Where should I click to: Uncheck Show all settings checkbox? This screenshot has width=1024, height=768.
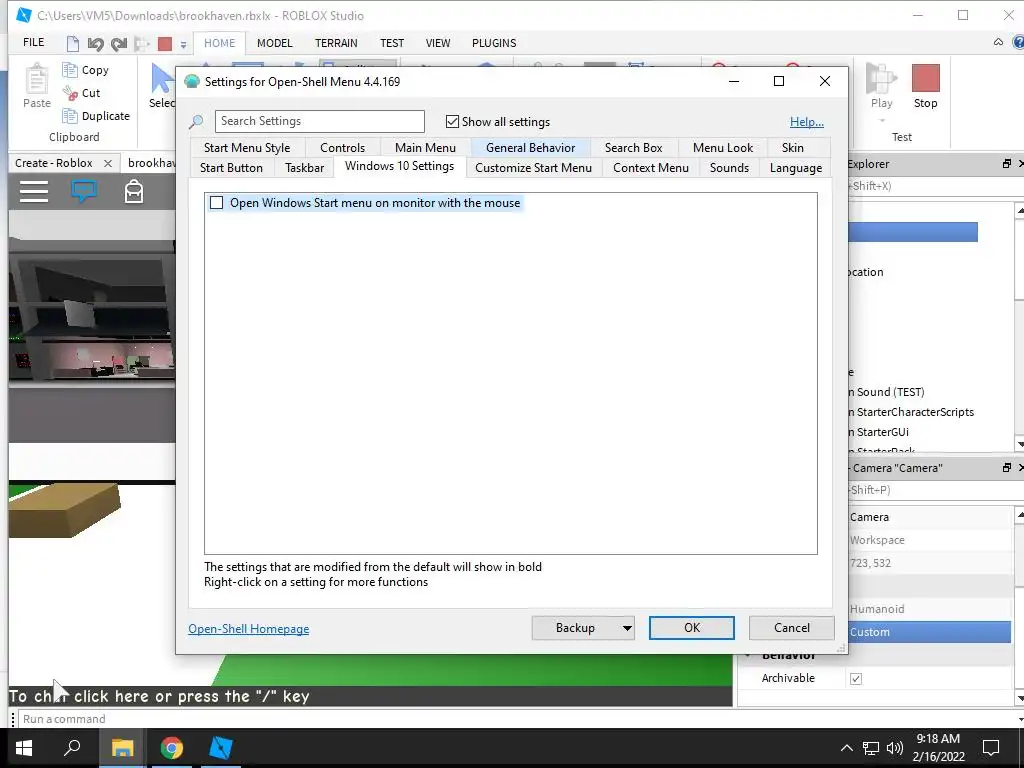tap(452, 121)
